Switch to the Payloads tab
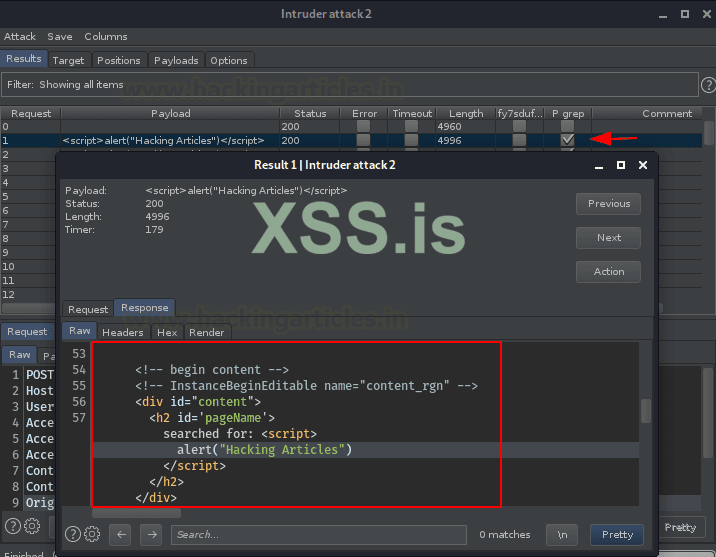Viewport: 716px width, 557px height. pyautogui.click(x=176, y=60)
